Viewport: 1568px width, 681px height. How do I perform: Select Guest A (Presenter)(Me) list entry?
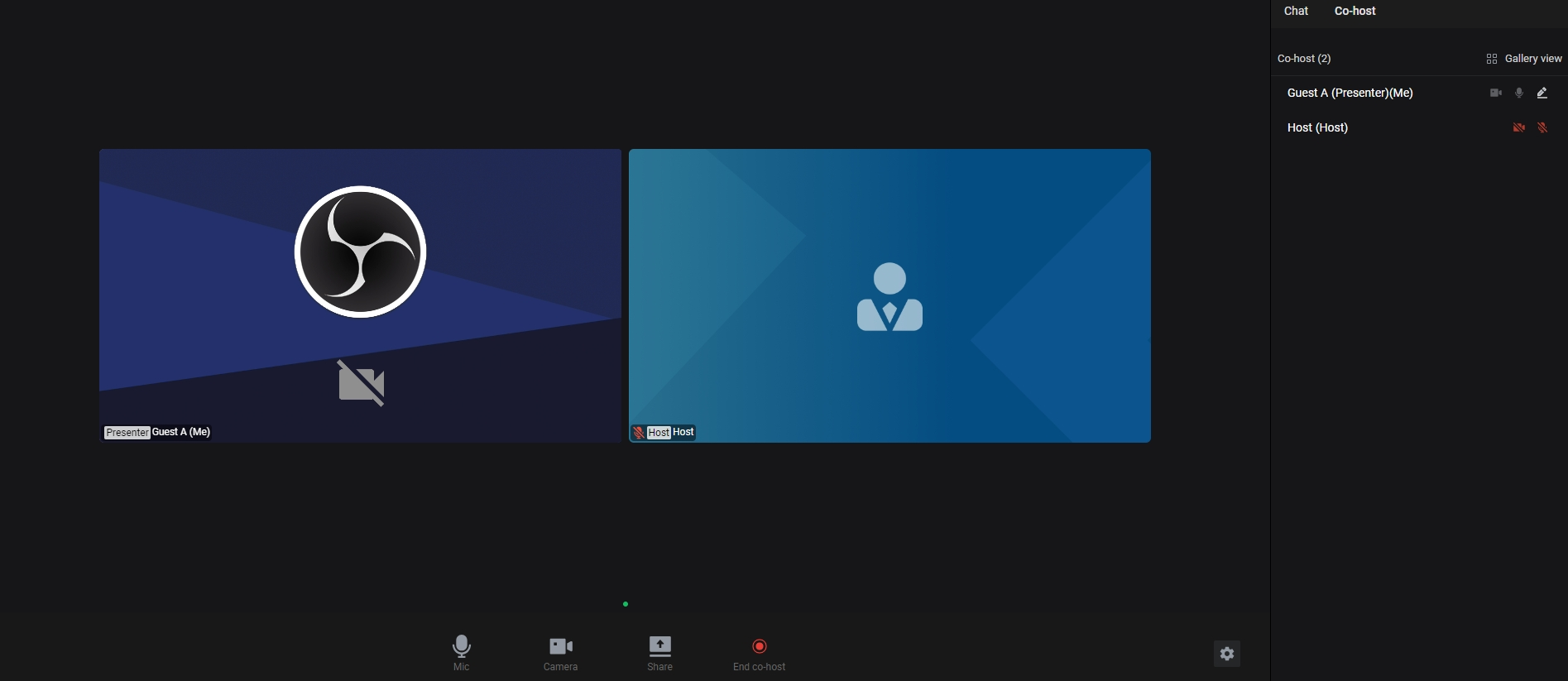click(1419, 93)
